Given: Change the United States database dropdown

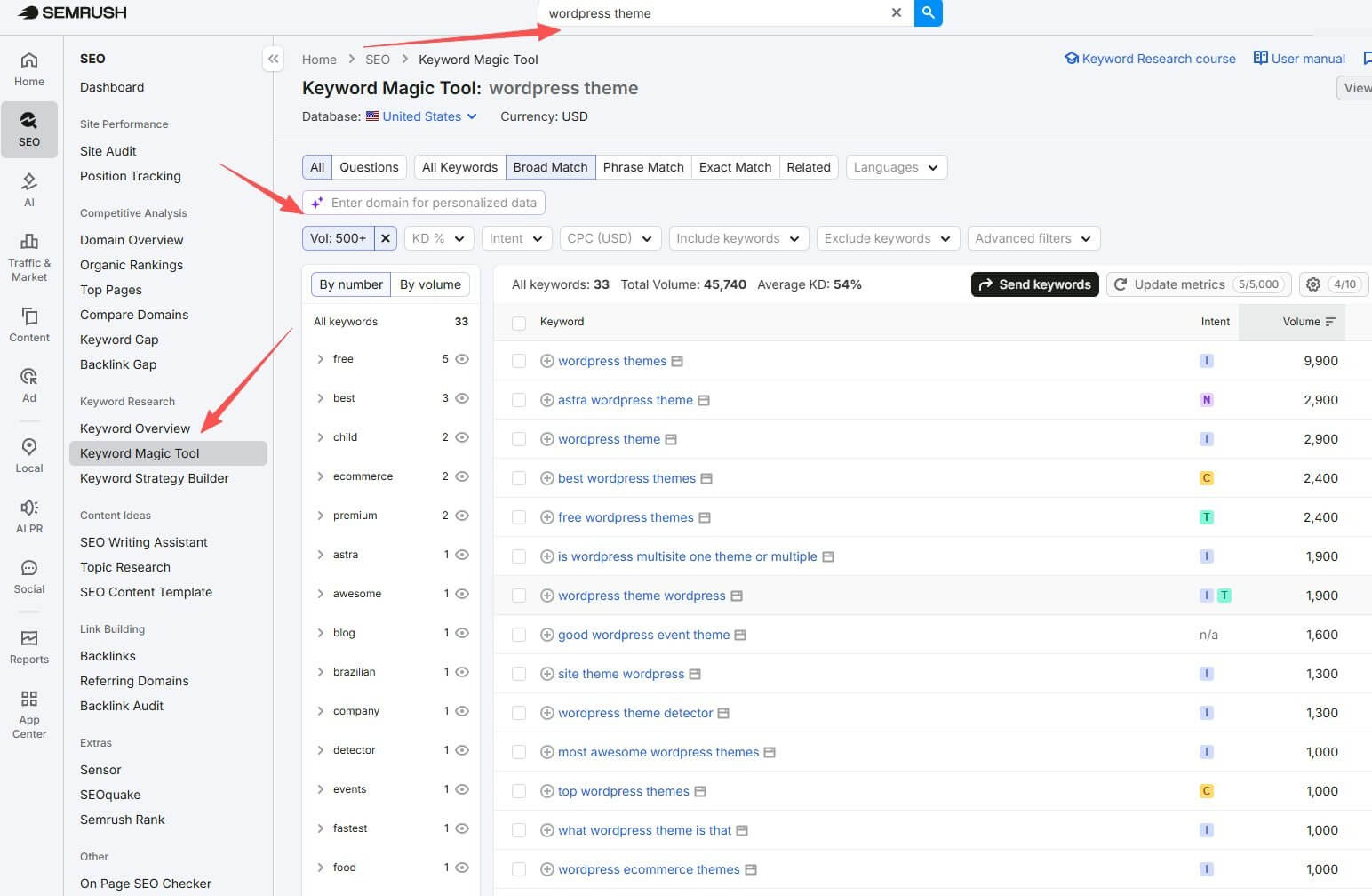Looking at the screenshot, I should pos(422,116).
